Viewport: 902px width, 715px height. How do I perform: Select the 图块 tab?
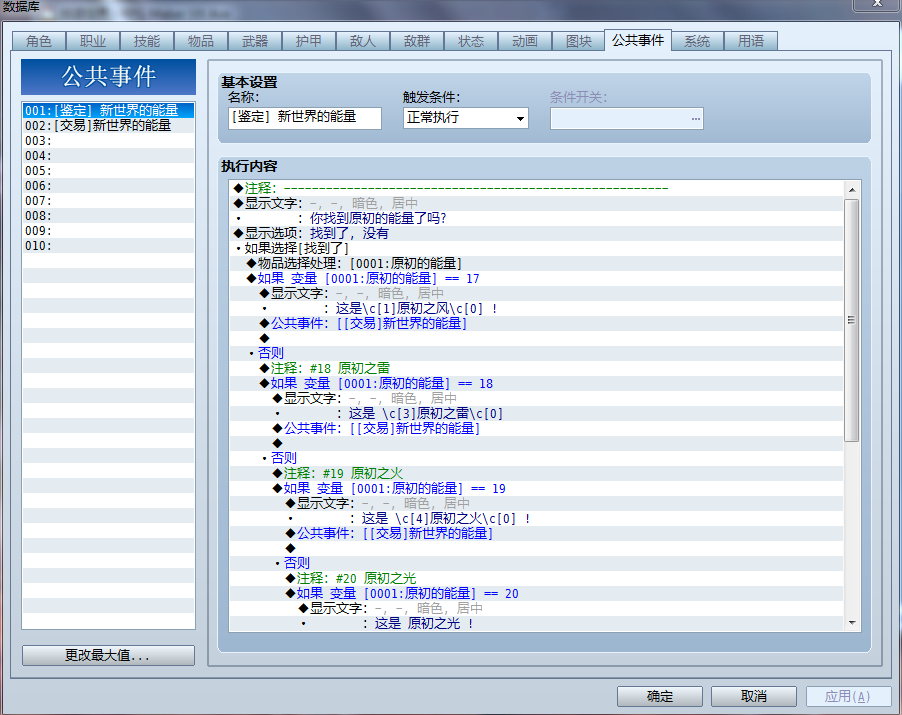click(x=579, y=41)
